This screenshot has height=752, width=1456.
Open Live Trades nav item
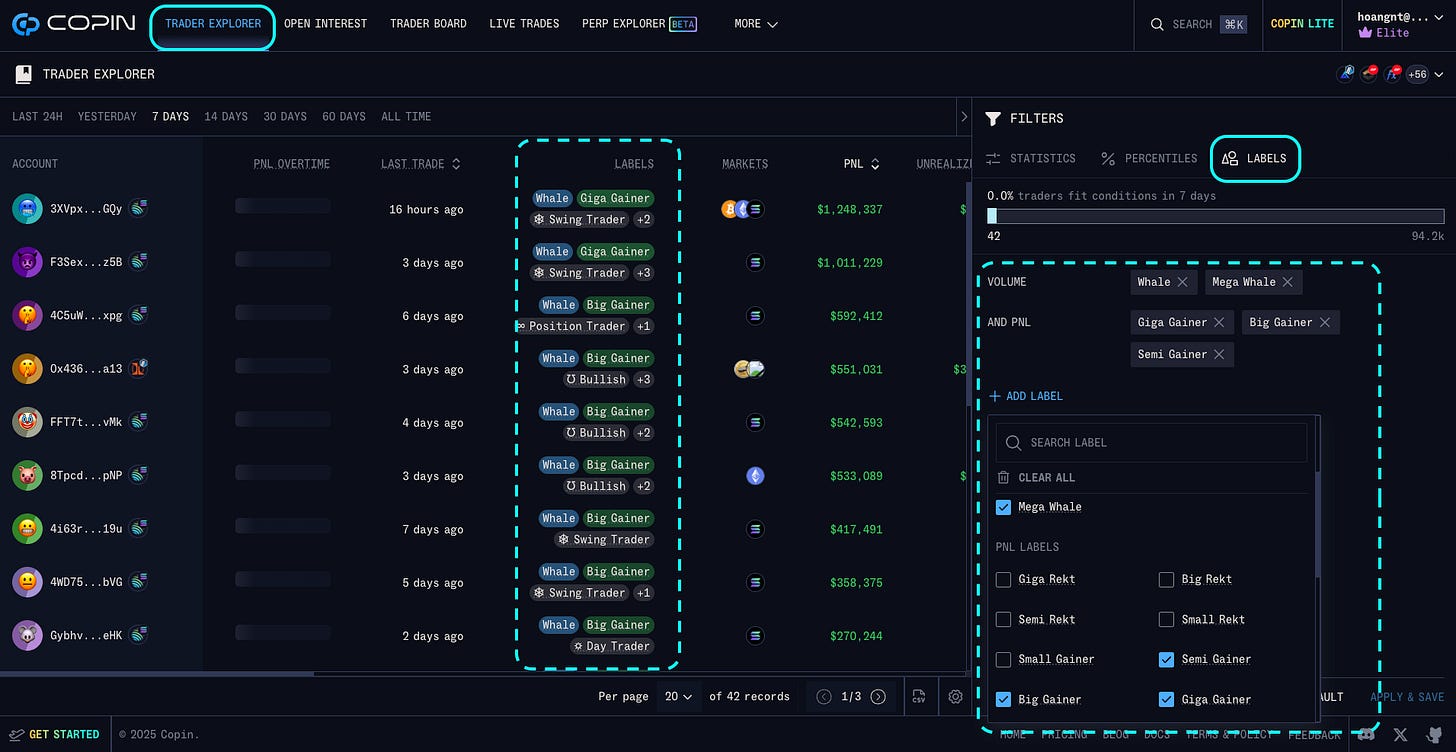click(524, 24)
